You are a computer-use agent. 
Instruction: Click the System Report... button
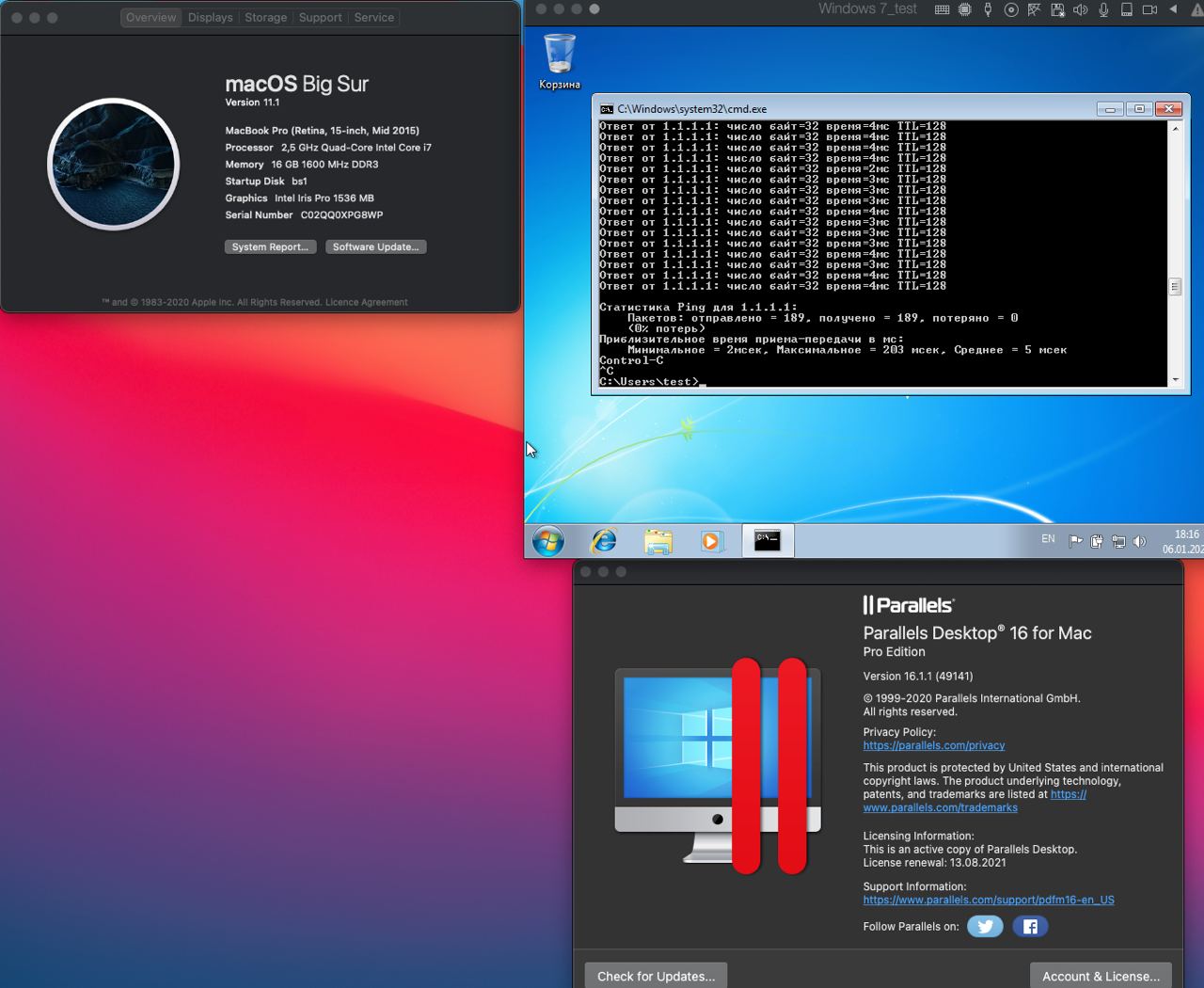(269, 247)
